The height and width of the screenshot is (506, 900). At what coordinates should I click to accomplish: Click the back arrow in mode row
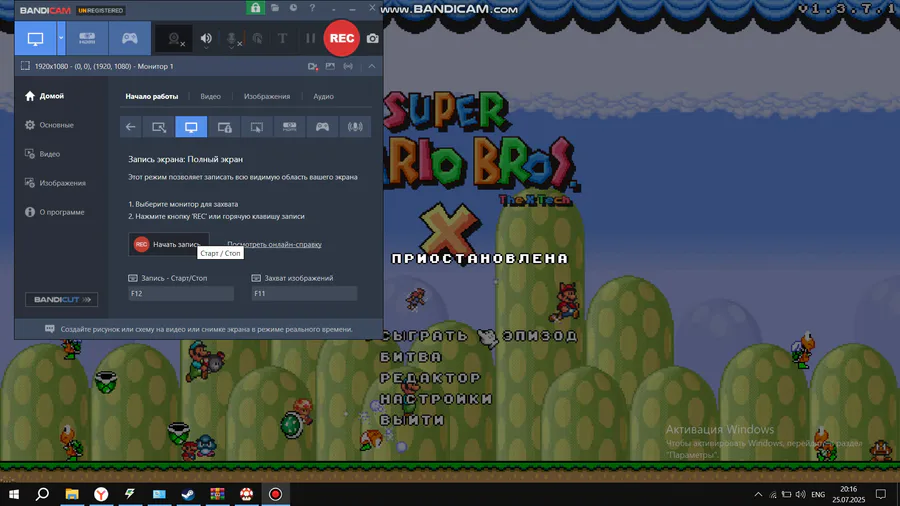click(x=131, y=127)
